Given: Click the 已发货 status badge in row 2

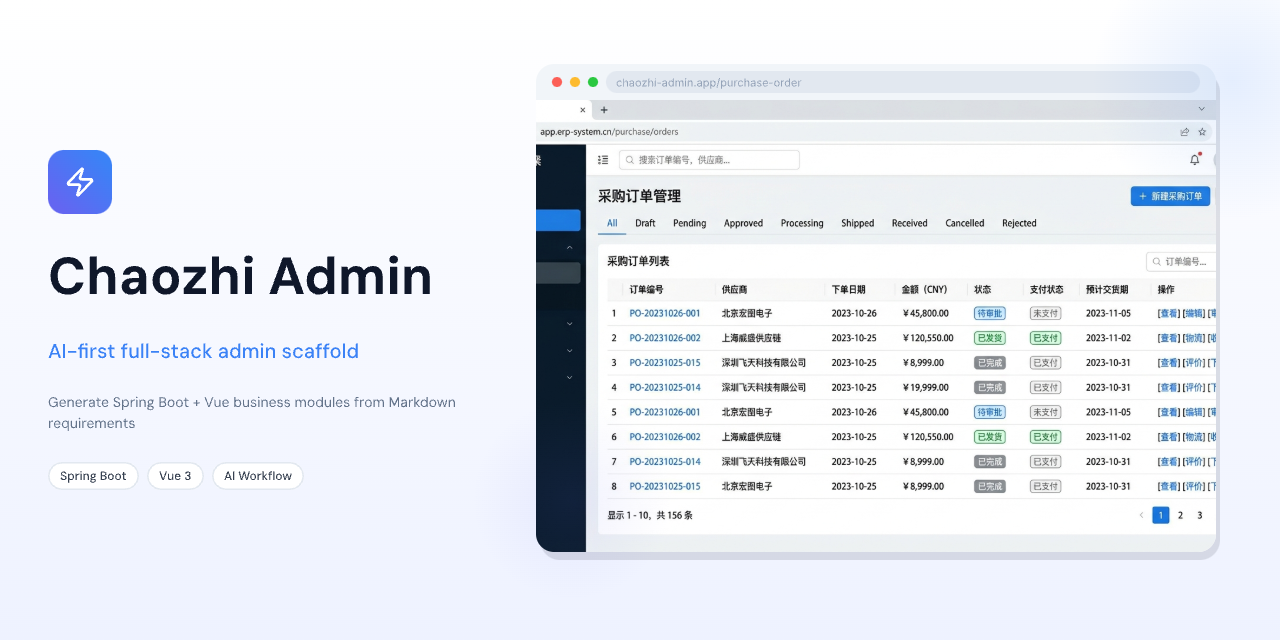Looking at the screenshot, I should tap(990, 338).
